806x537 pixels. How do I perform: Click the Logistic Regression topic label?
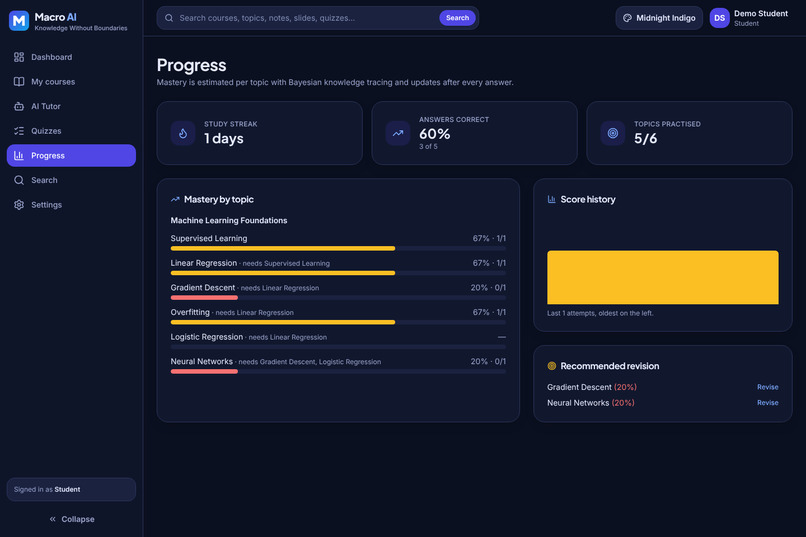(x=207, y=337)
